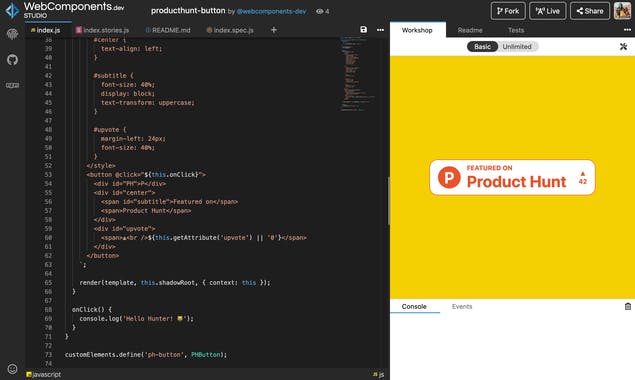Open the GitHub icon in the sidebar
635x380 pixels.
(12, 60)
